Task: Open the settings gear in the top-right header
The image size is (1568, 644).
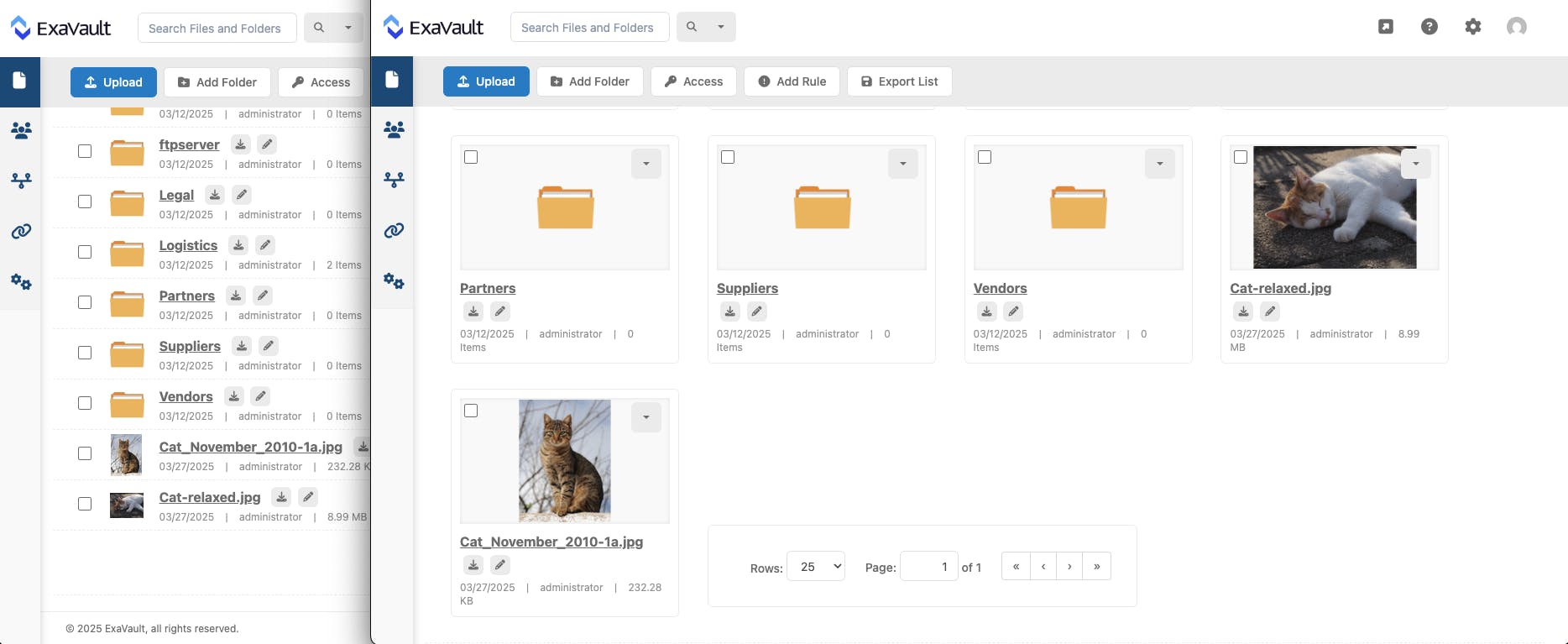Action: click(1473, 27)
